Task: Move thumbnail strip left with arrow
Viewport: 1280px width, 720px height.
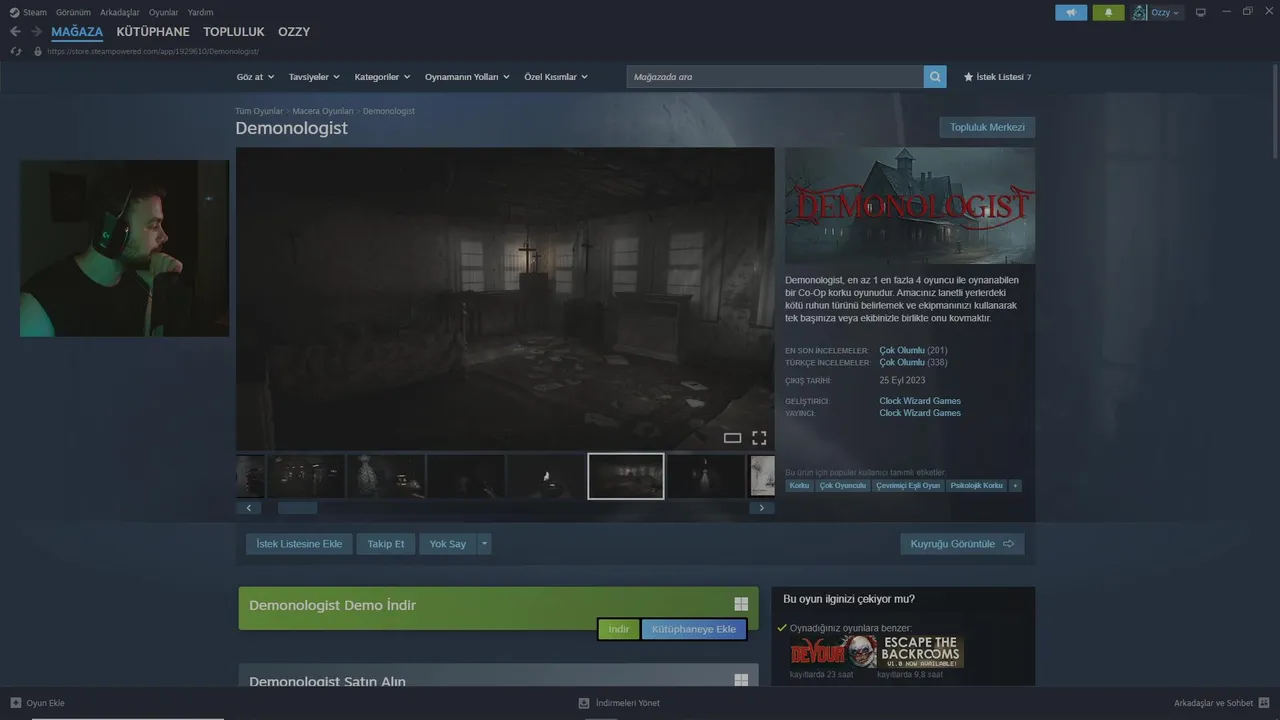Action: coord(249,508)
